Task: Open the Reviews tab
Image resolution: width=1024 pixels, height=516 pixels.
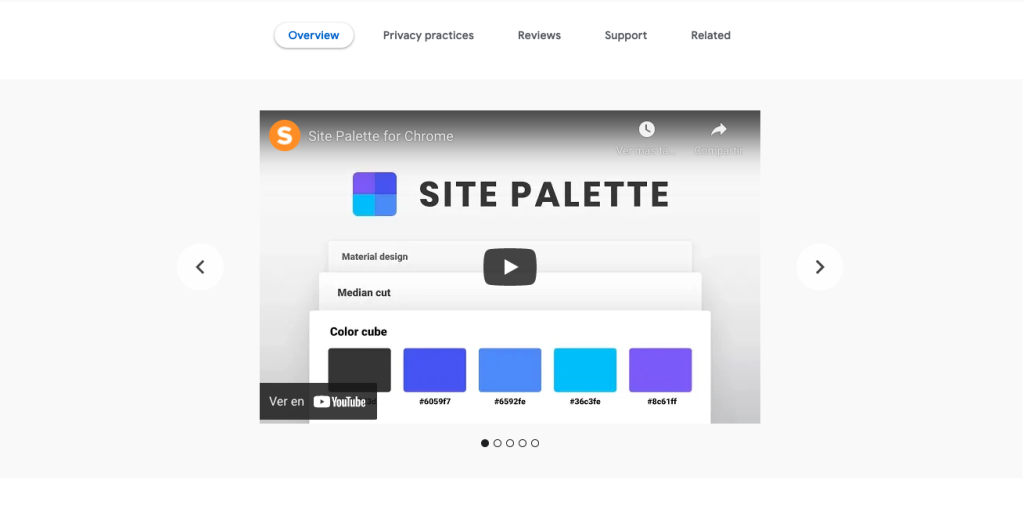Action: 539,35
